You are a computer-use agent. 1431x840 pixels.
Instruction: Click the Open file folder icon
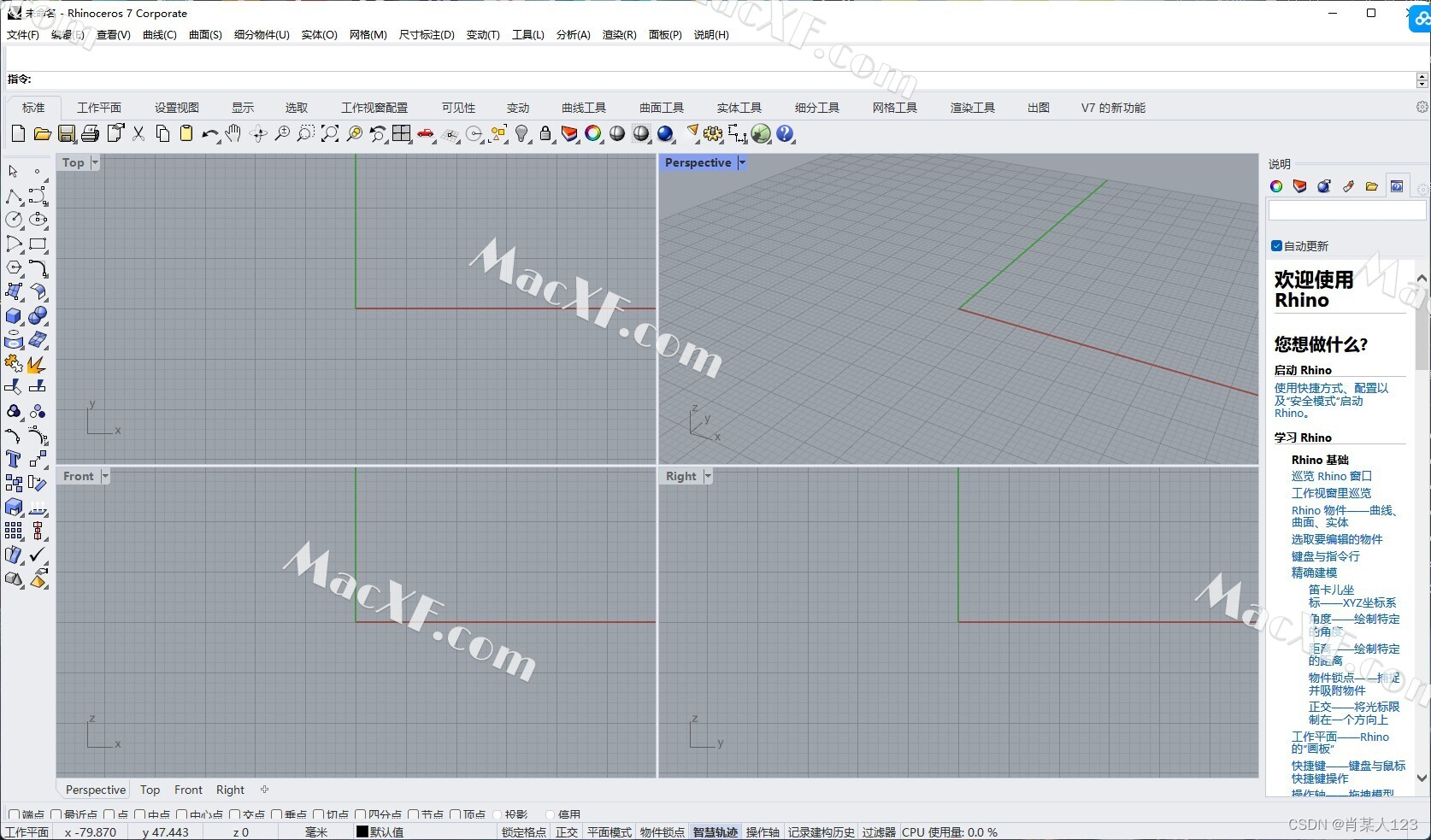tap(42, 133)
